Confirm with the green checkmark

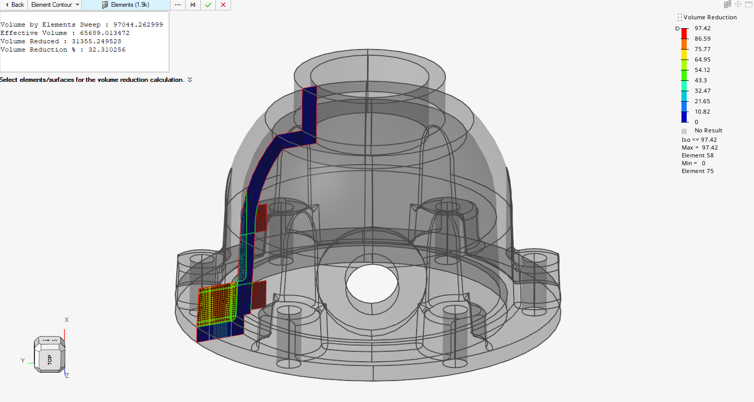point(208,5)
